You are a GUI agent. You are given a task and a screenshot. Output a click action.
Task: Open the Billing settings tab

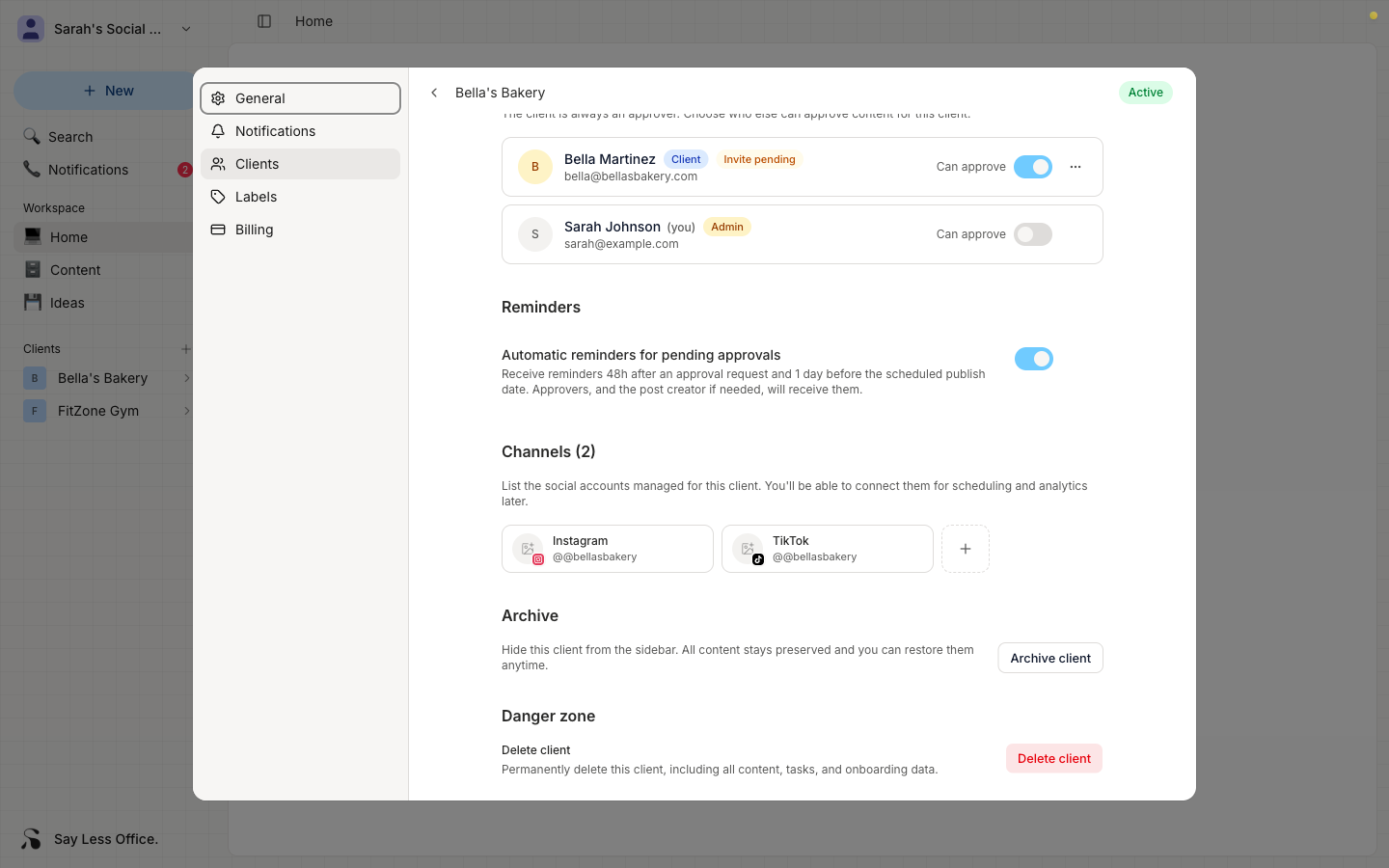coord(300,230)
